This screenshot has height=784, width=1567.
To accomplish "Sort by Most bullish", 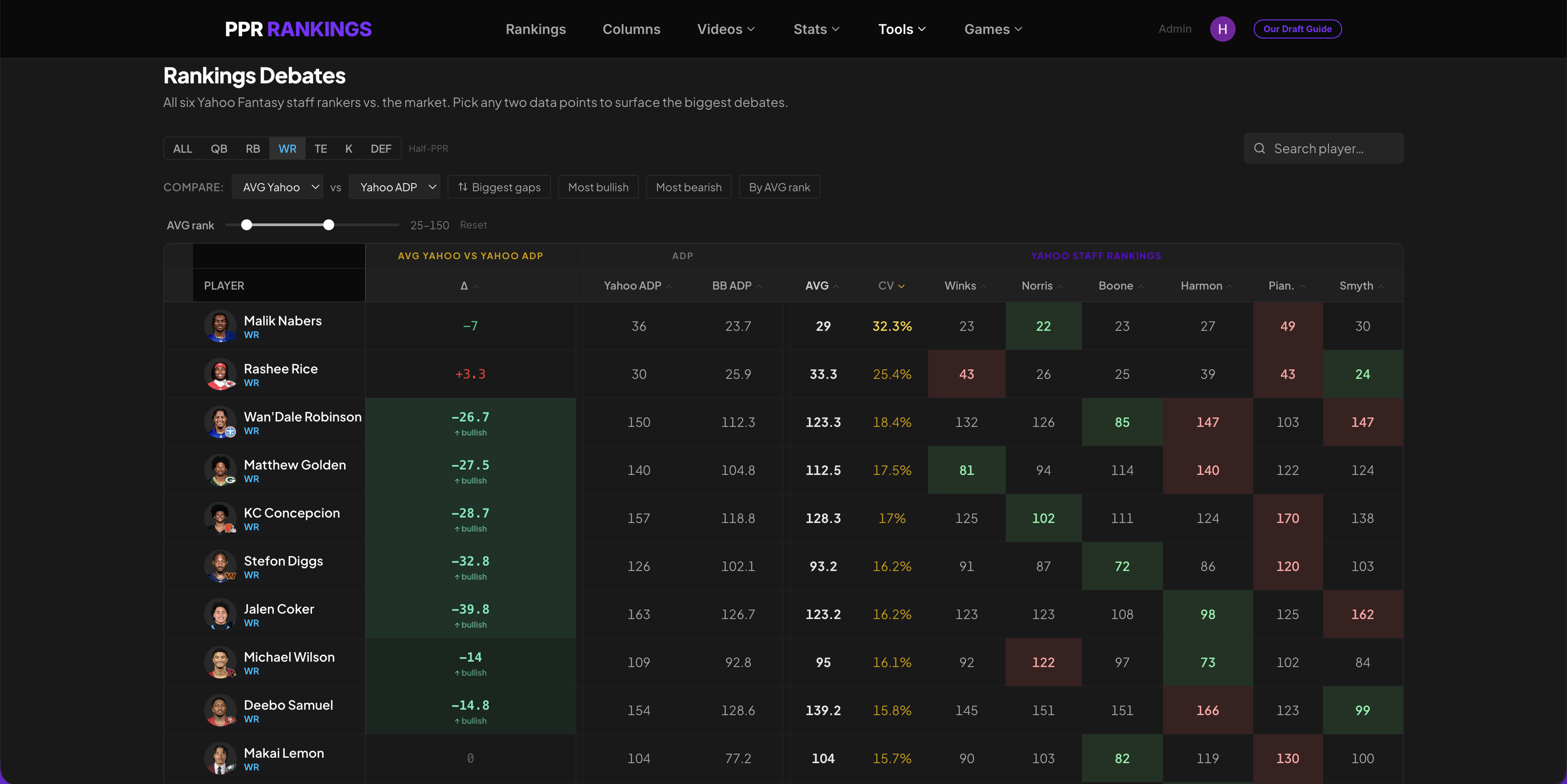I will [598, 187].
